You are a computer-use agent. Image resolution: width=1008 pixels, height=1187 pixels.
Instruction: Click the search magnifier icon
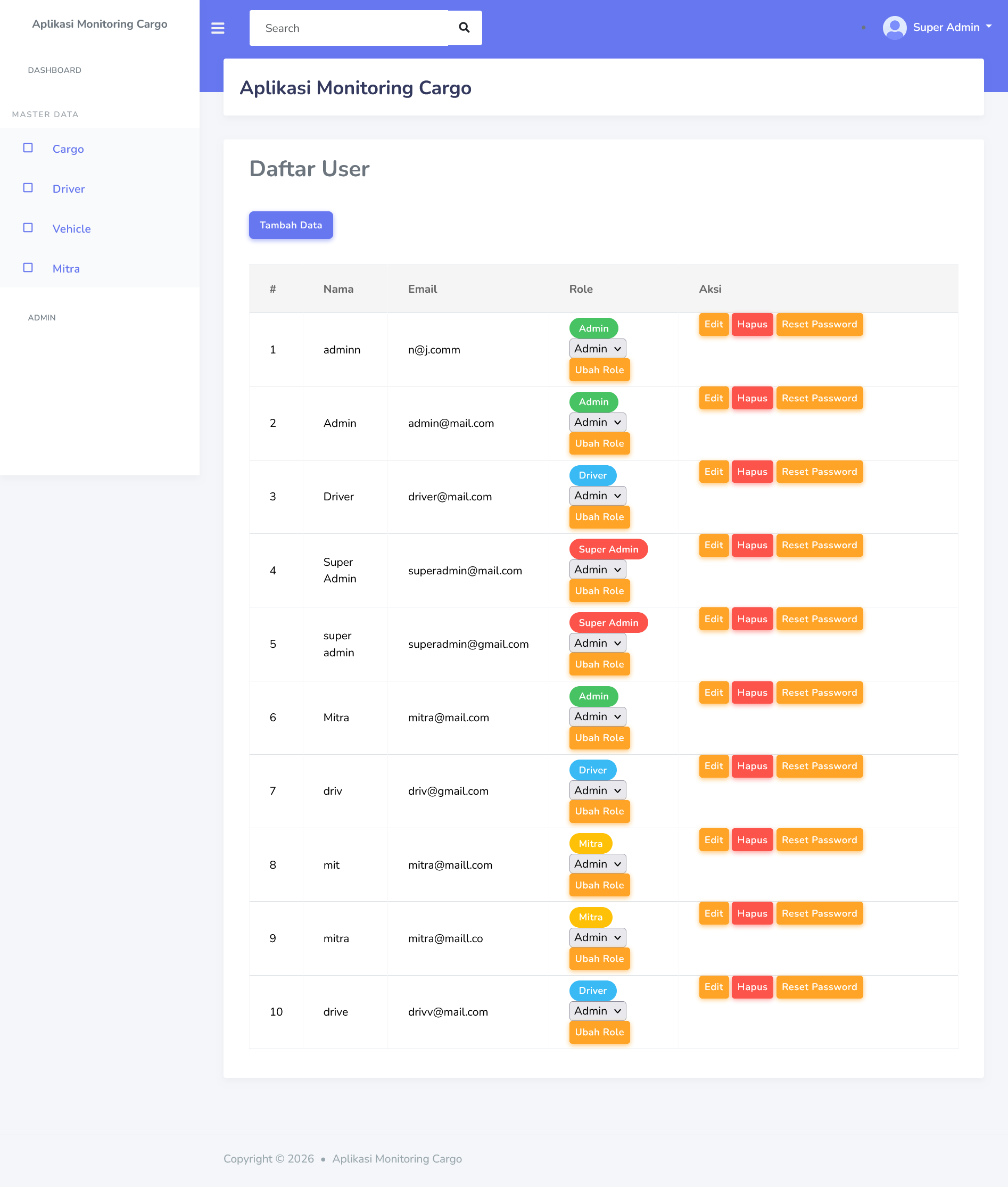pos(464,28)
